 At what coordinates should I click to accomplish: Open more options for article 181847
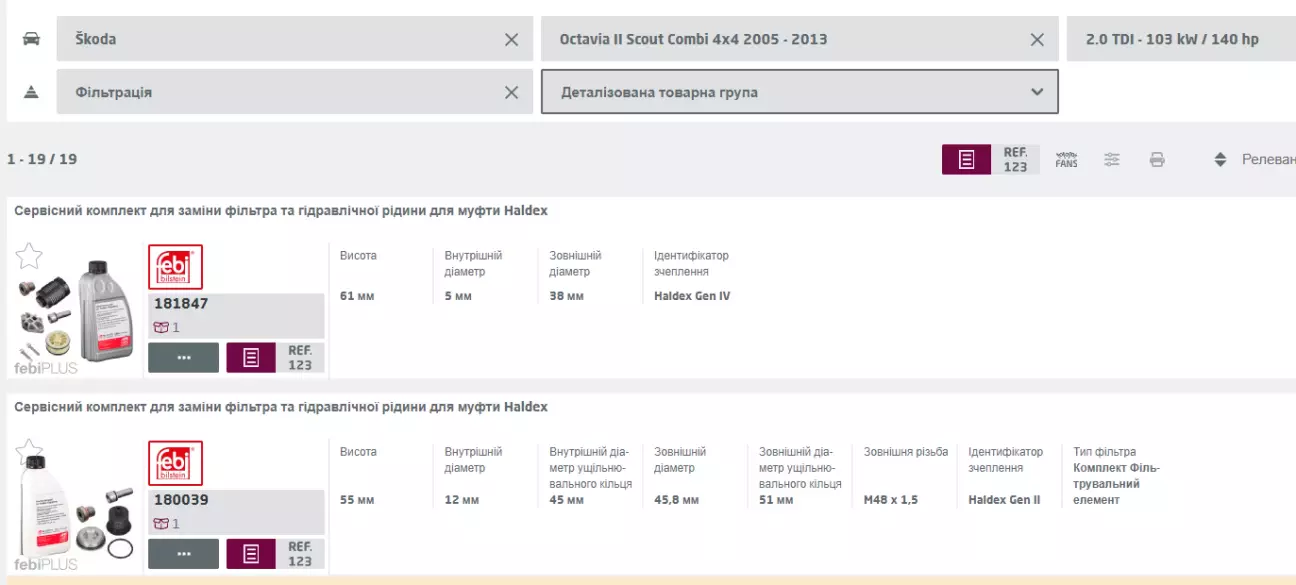click(183, 357)
